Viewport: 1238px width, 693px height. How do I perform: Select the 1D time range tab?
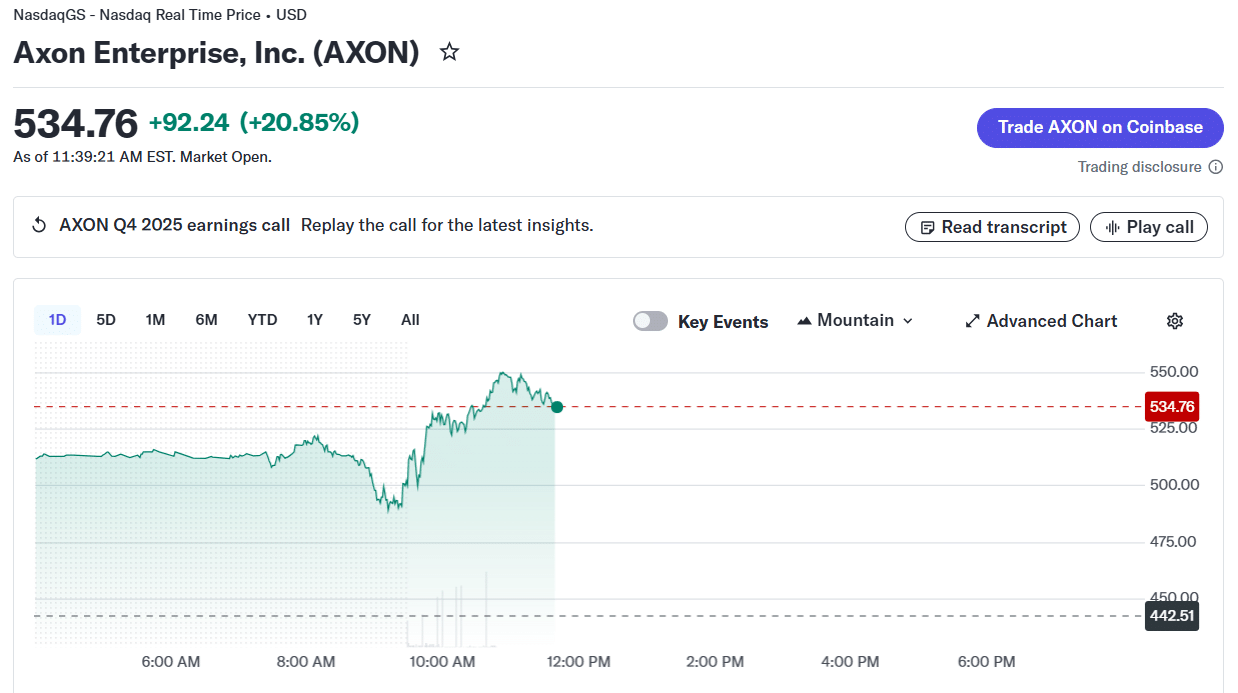(x=57, y=320)
